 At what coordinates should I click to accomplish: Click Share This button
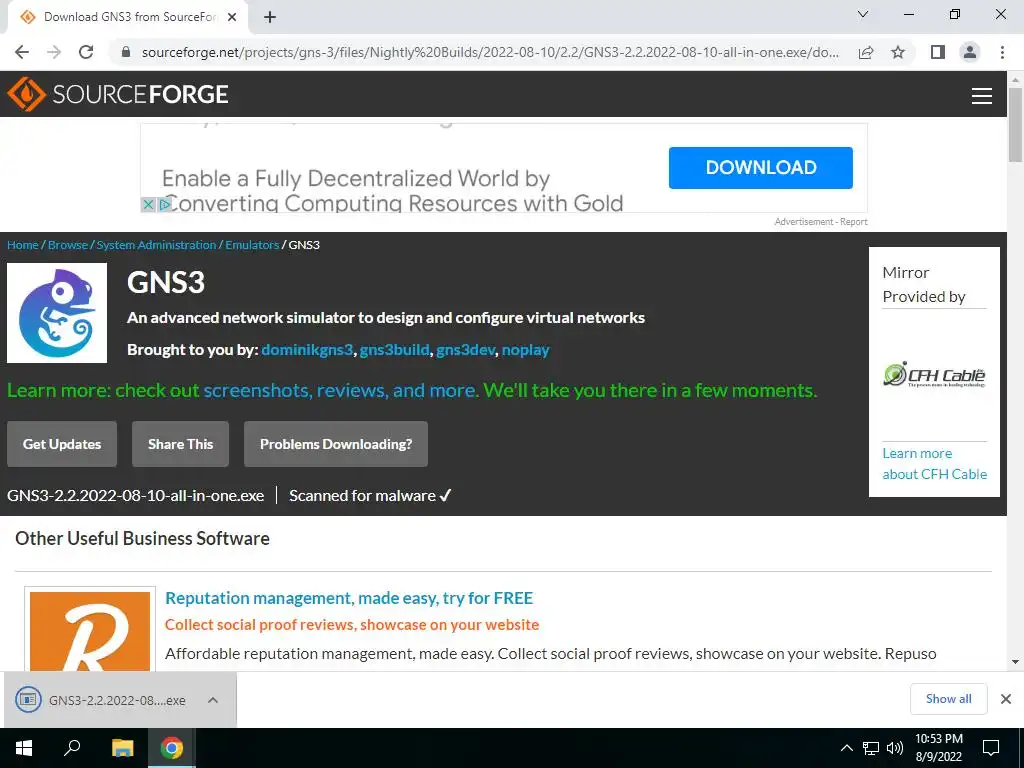coord(180,444)
